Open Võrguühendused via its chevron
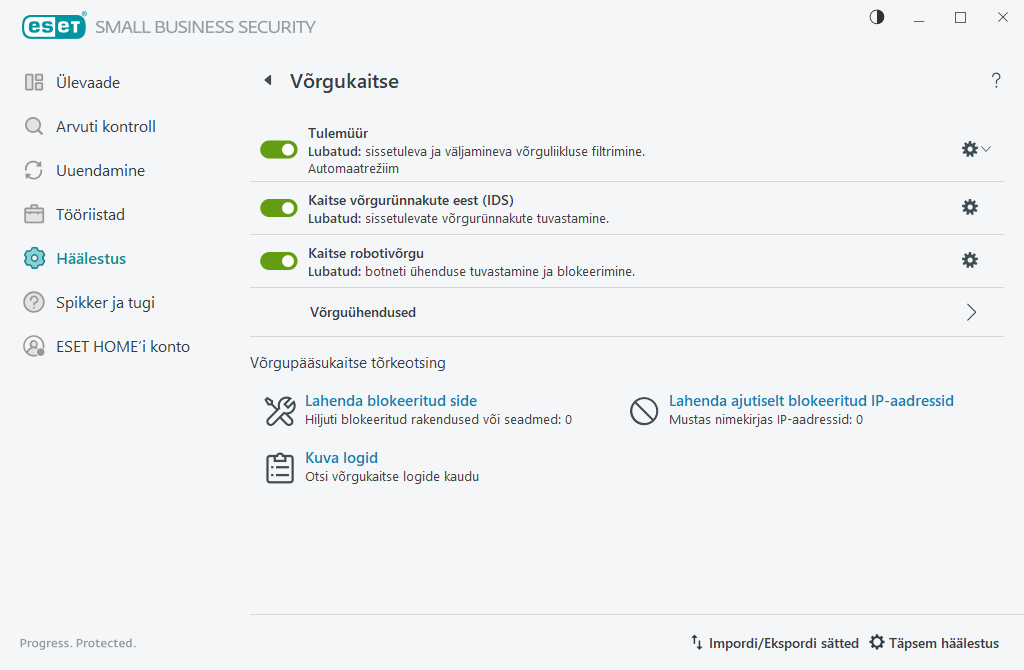The width and height of the screenshot is (1024, 670). click(x=969, y=312)
